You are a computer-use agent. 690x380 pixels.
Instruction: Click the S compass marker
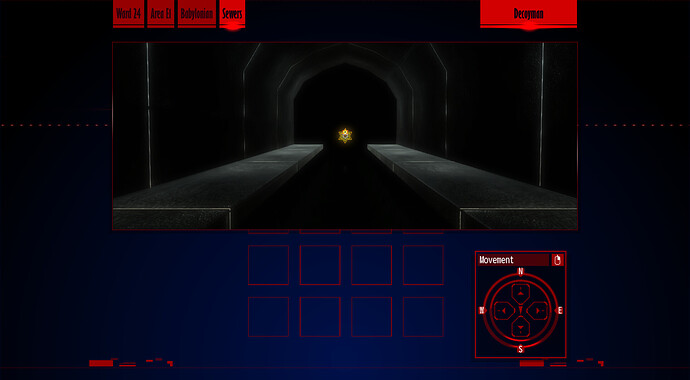521,349
